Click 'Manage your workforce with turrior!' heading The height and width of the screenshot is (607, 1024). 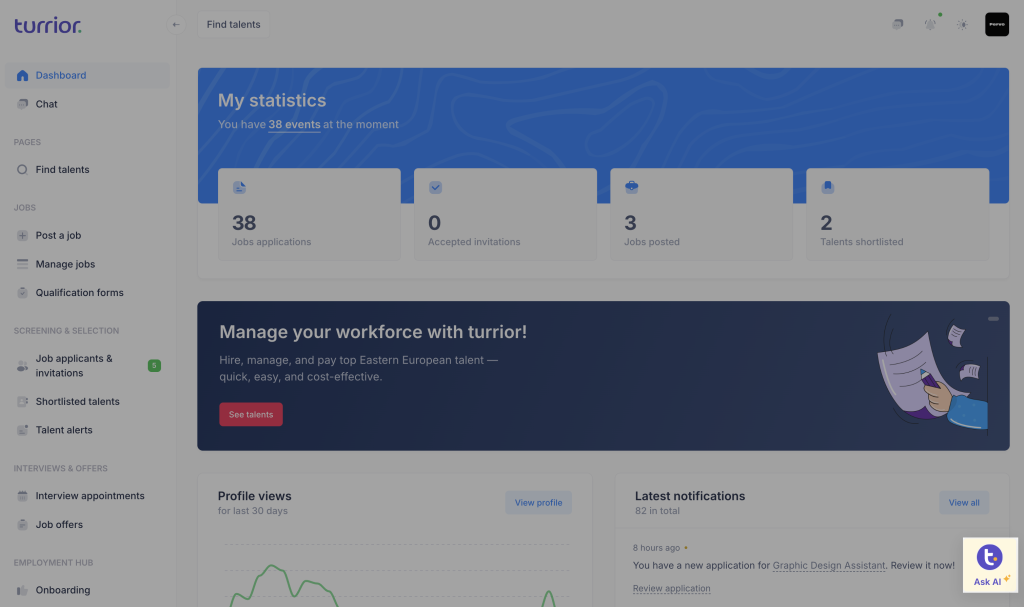pos(373,332)
